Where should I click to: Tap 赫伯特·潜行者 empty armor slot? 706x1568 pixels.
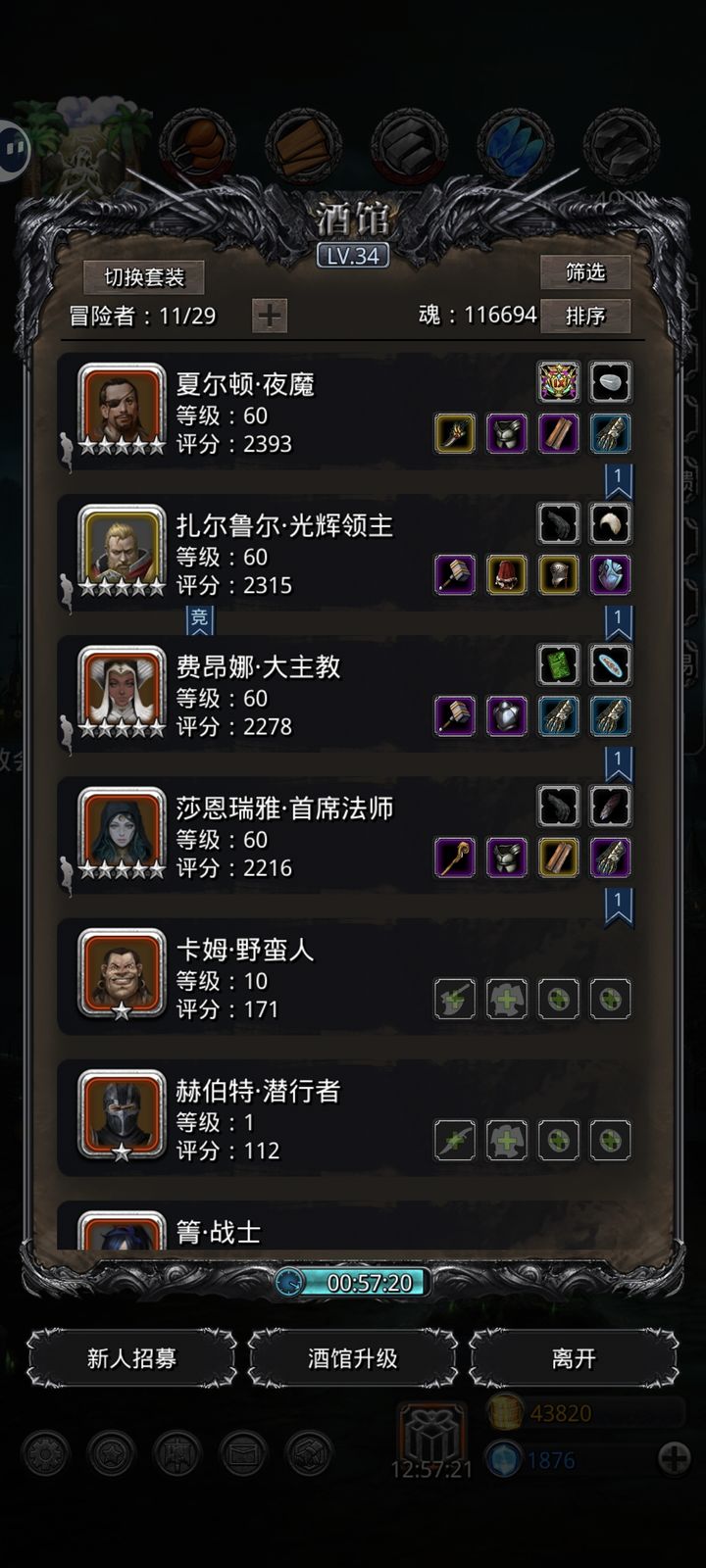[x=507, y=1140]
